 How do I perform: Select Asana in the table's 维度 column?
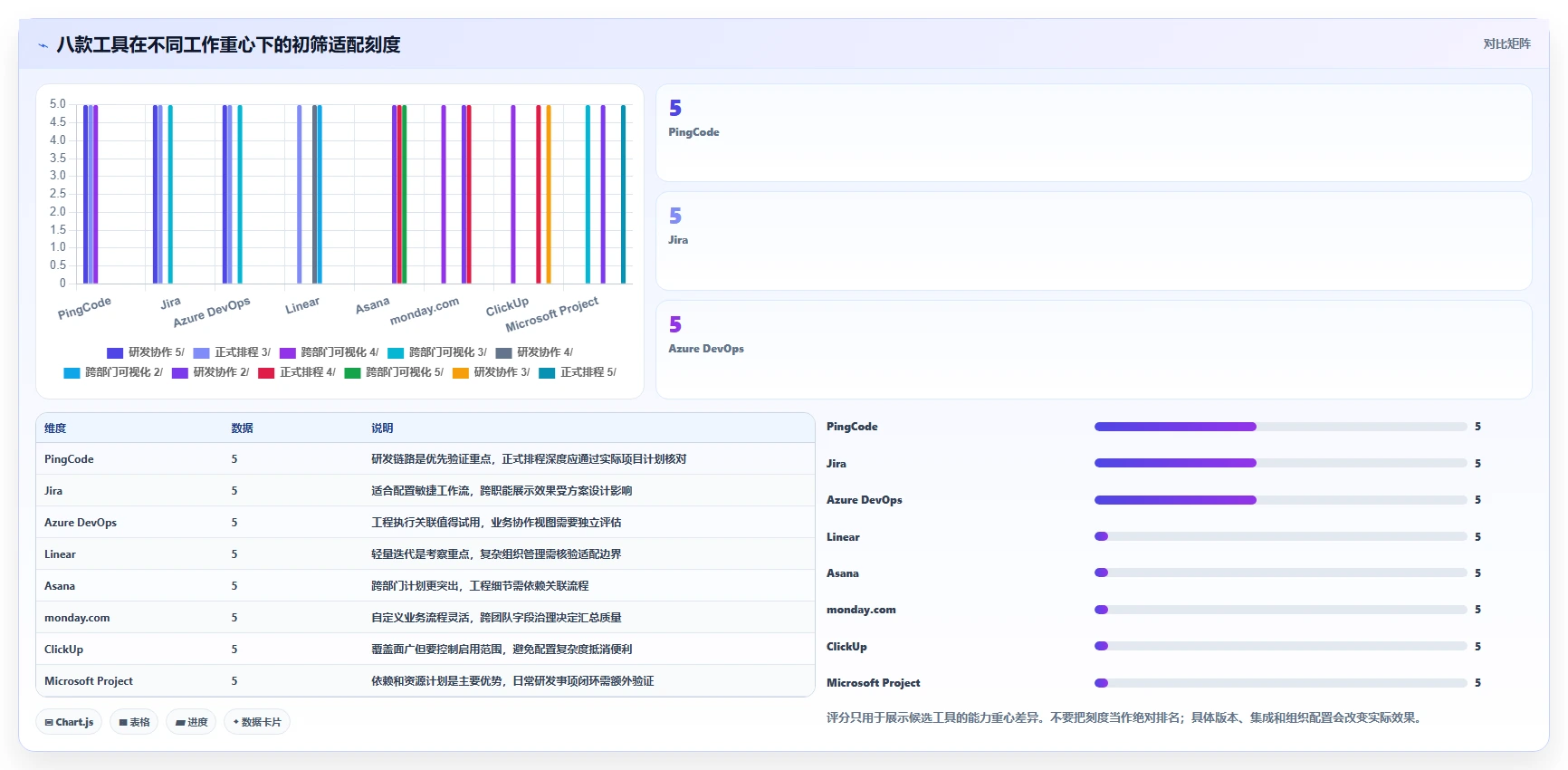coord(60,586)
